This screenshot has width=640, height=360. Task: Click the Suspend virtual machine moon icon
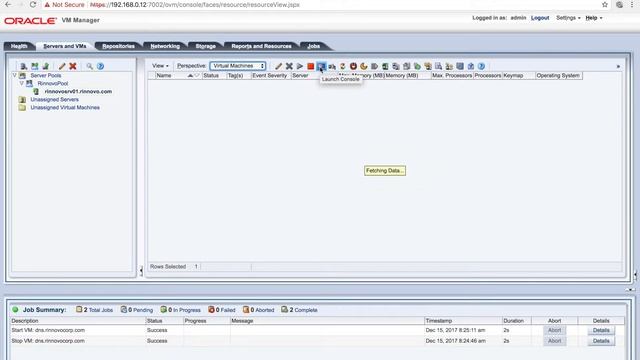[x=364, y=66]
